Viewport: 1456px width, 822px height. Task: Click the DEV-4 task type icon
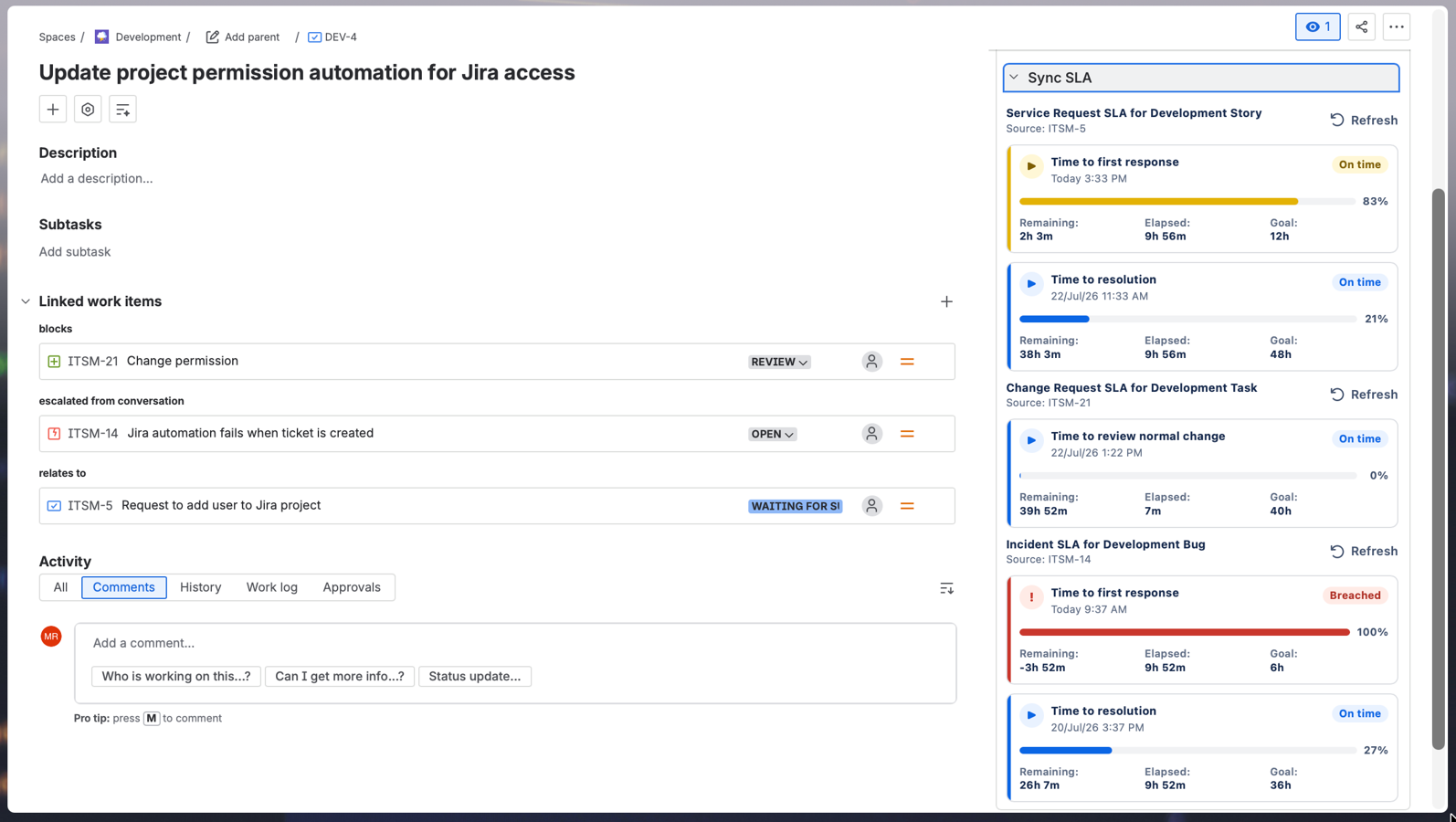point(314,37)
